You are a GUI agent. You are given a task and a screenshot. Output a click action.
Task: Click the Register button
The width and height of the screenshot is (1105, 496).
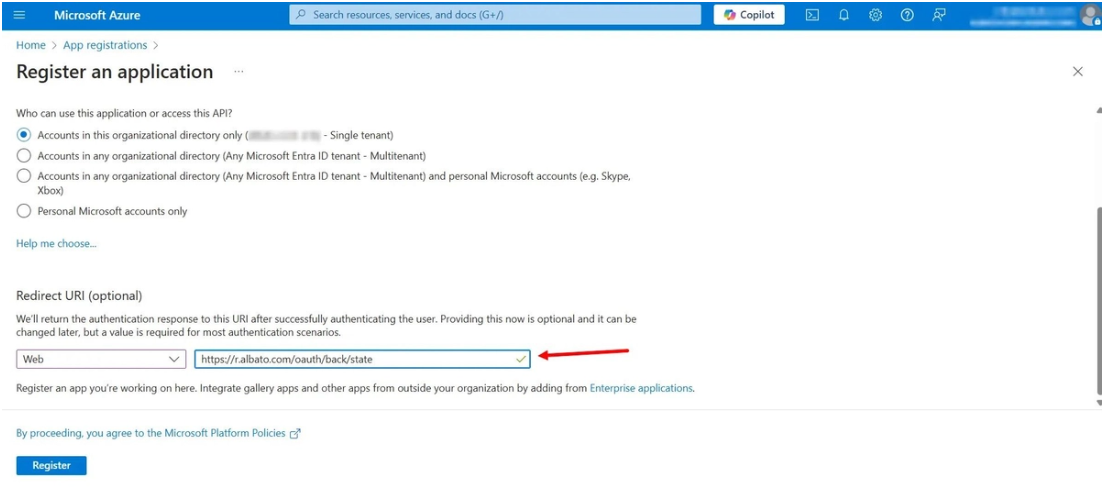(51, 465)
